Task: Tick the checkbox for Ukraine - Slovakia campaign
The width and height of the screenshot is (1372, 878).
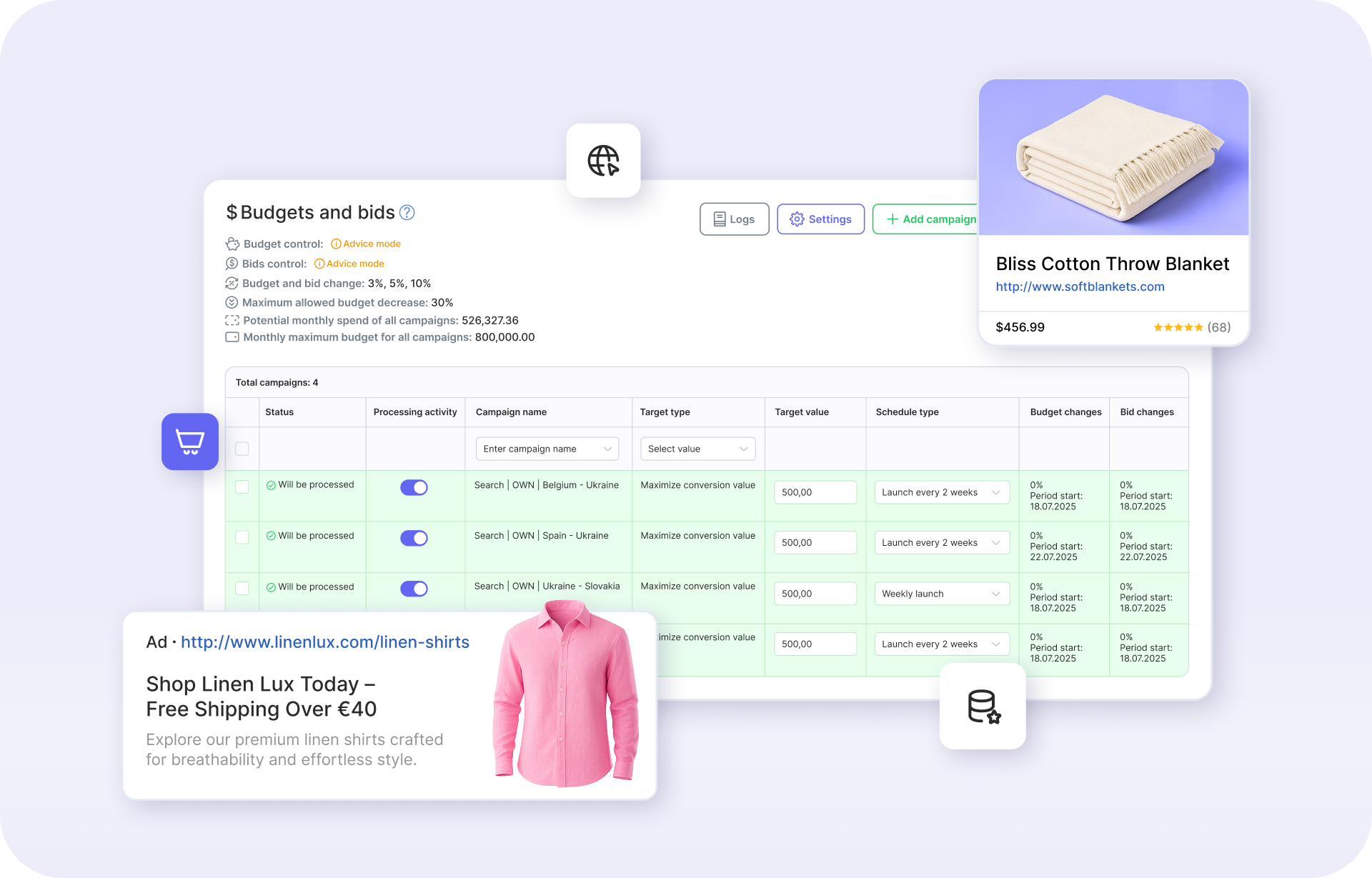Action: click(242, 588)
